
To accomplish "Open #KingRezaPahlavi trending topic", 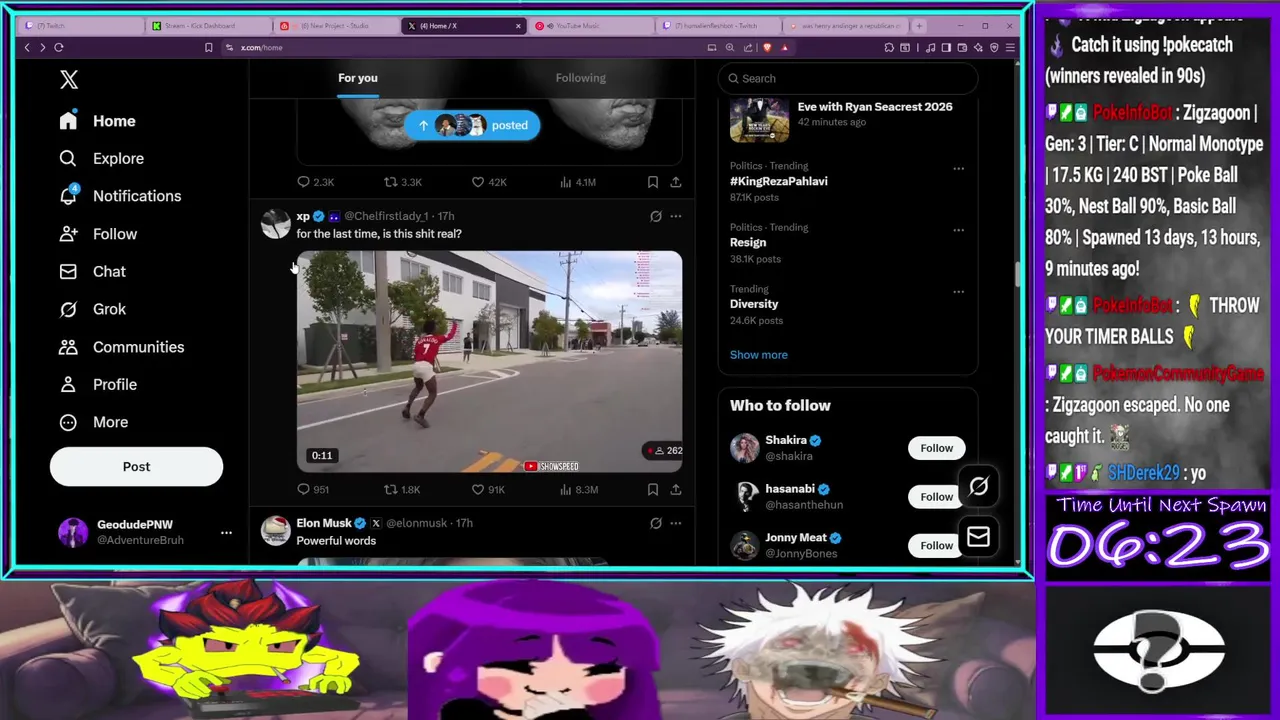I will (x=778, y=181).
